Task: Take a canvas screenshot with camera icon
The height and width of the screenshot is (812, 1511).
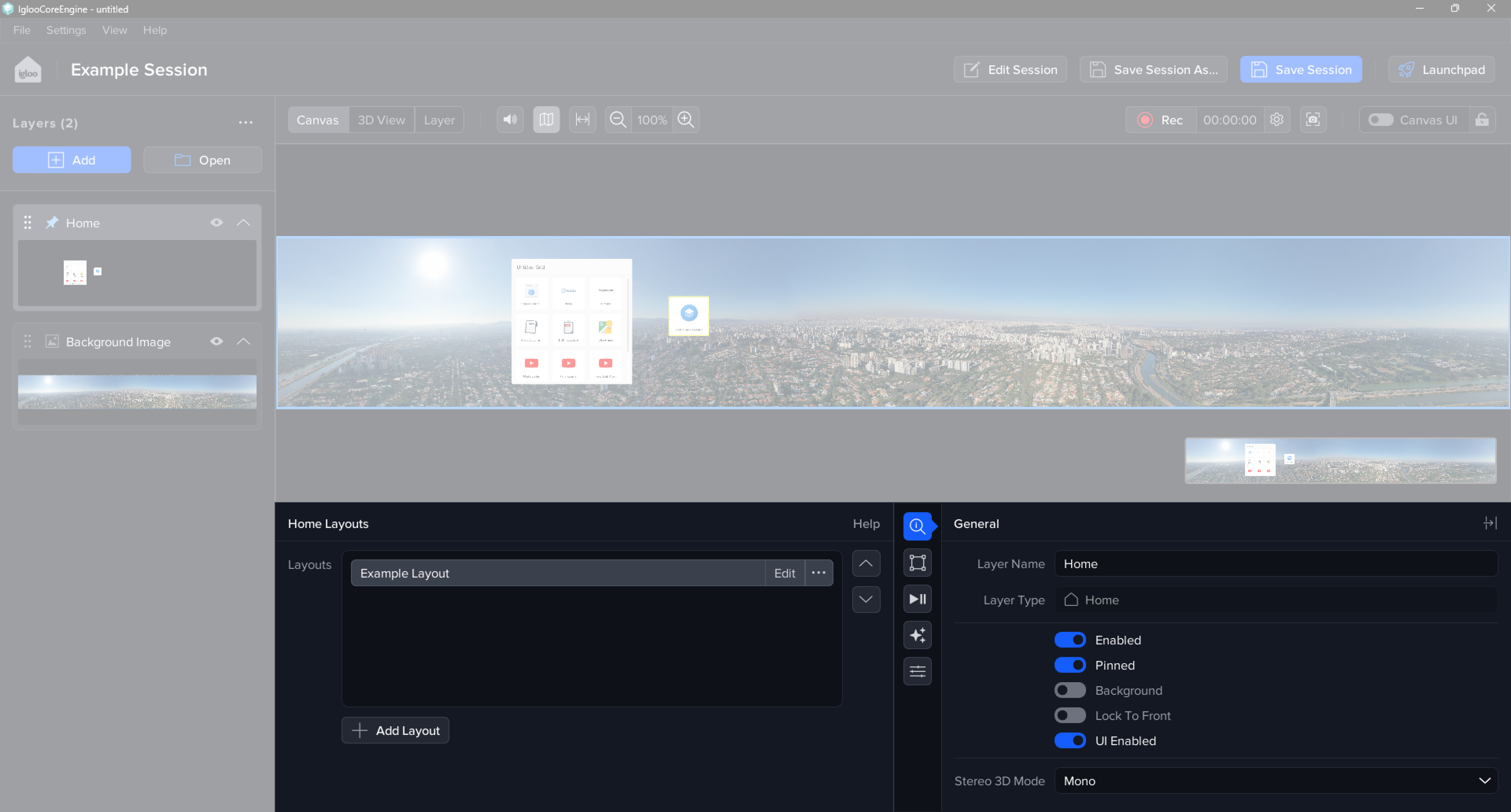Action: [1313, 120]
